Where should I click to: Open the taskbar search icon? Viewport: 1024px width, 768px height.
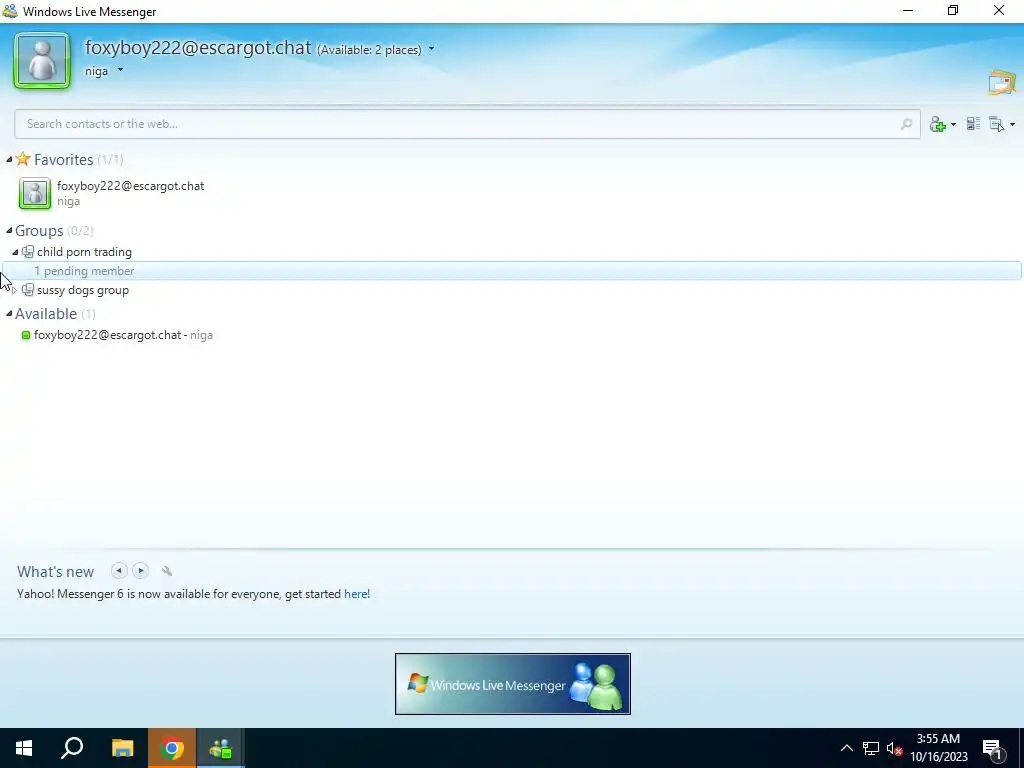(x=72, y=748)
